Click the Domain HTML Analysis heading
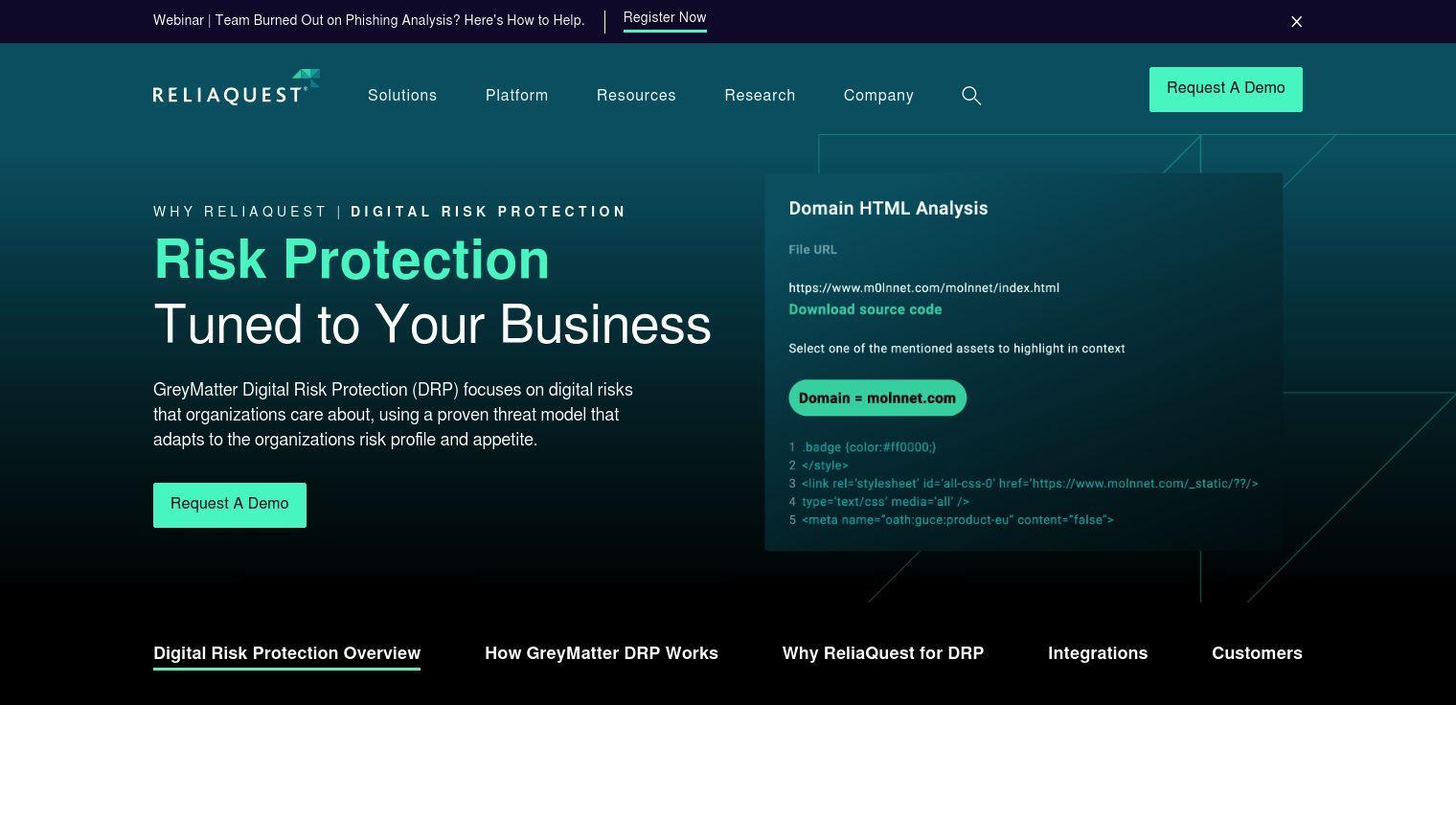1456x819 pixels. [888, 209]
